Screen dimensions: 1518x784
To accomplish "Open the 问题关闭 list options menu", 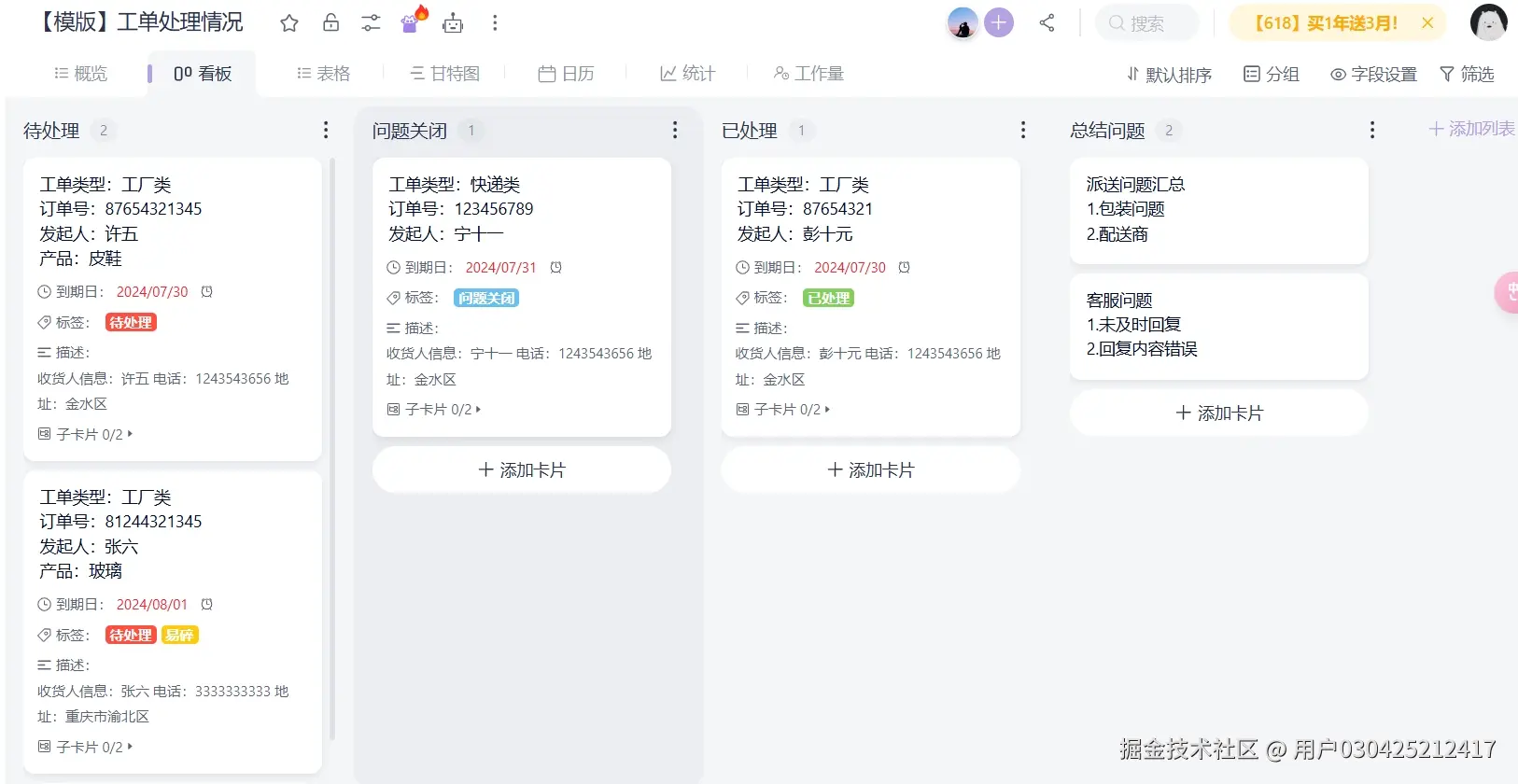I will pyautogui.click(x=675, y=131).
